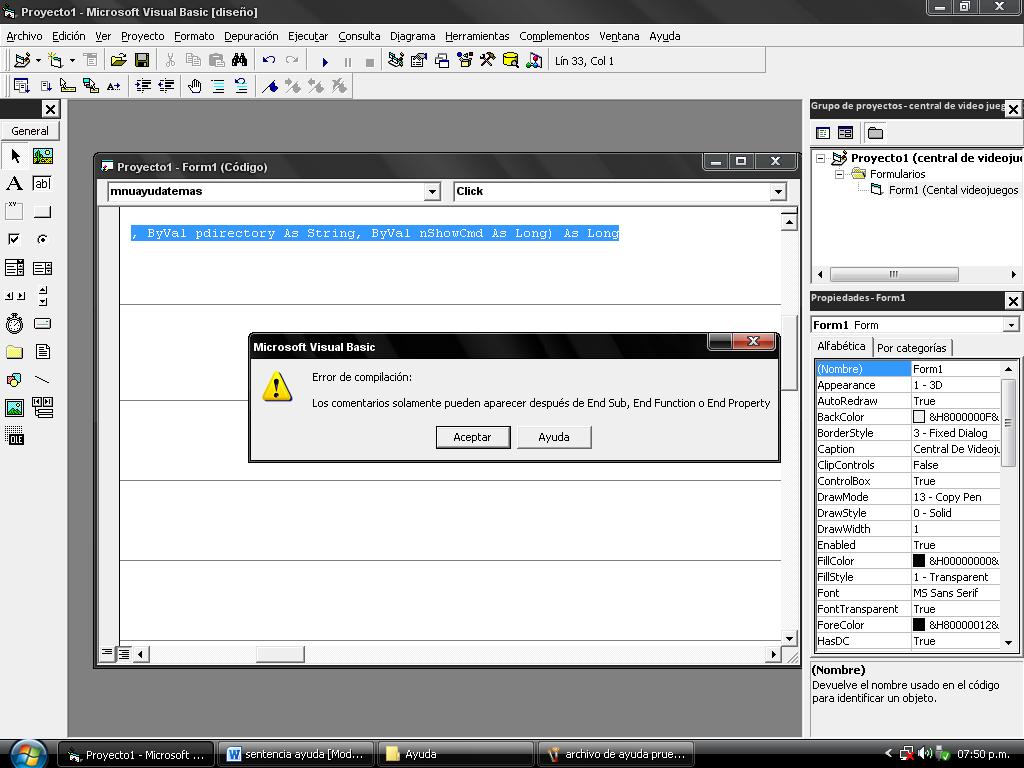Collapse the Formularios folder node
Viewport: 1024px width, 768px height.
point(840,174)
